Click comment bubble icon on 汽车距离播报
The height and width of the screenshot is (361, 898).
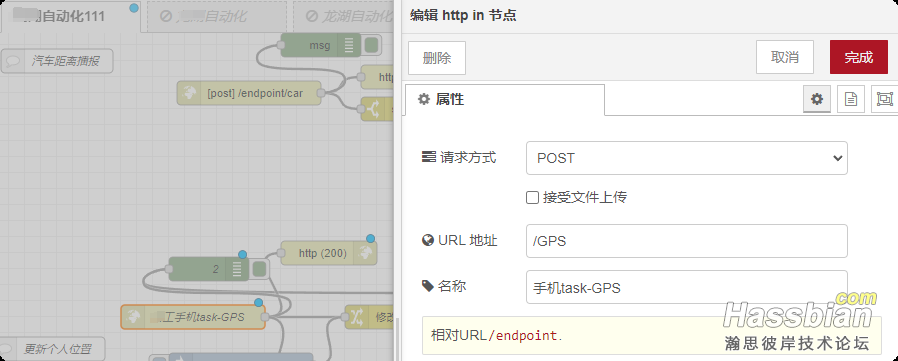(13, 61)
